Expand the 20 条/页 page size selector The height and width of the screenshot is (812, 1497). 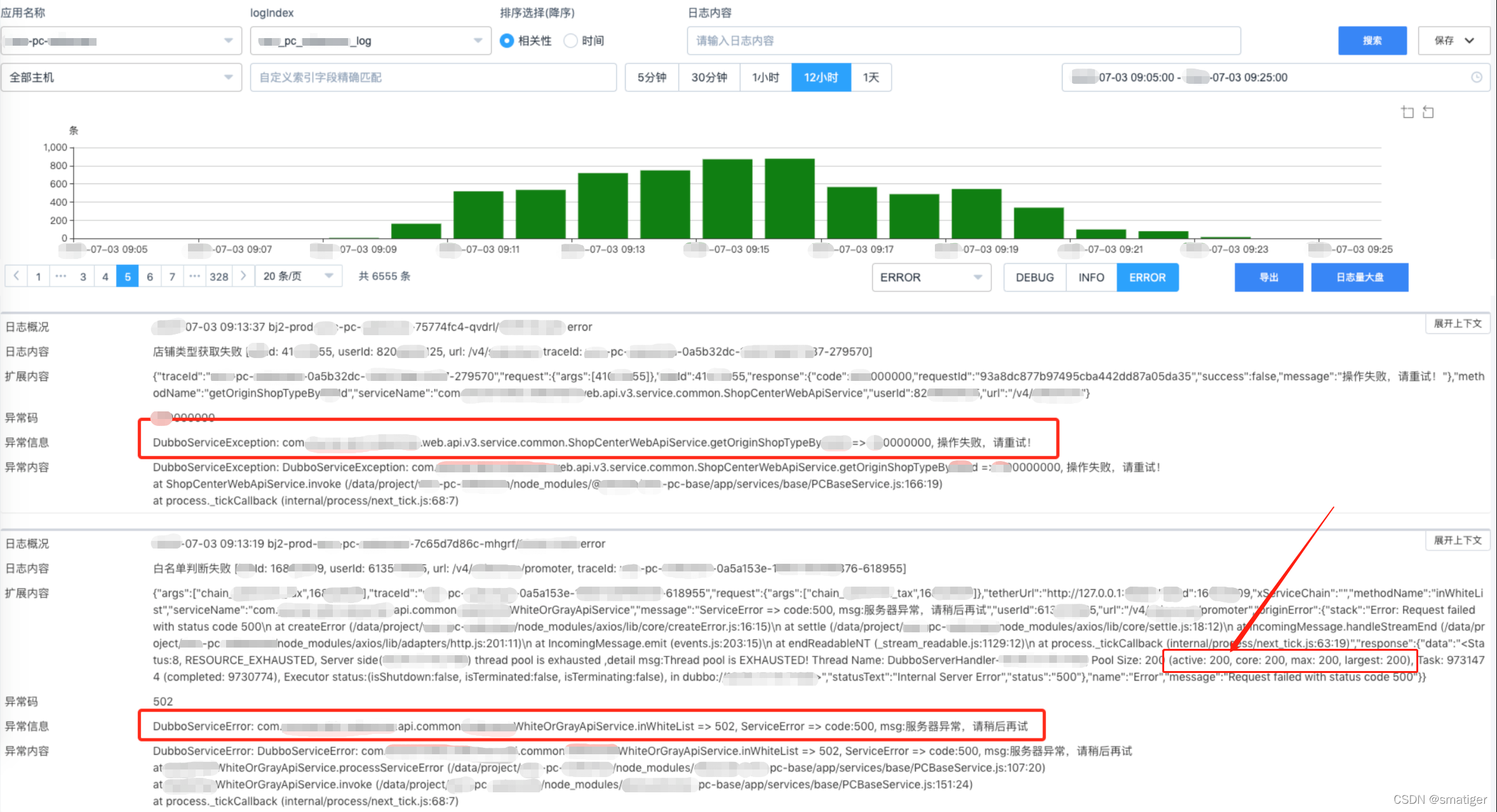pyautogui.click(x=298, y=276)
